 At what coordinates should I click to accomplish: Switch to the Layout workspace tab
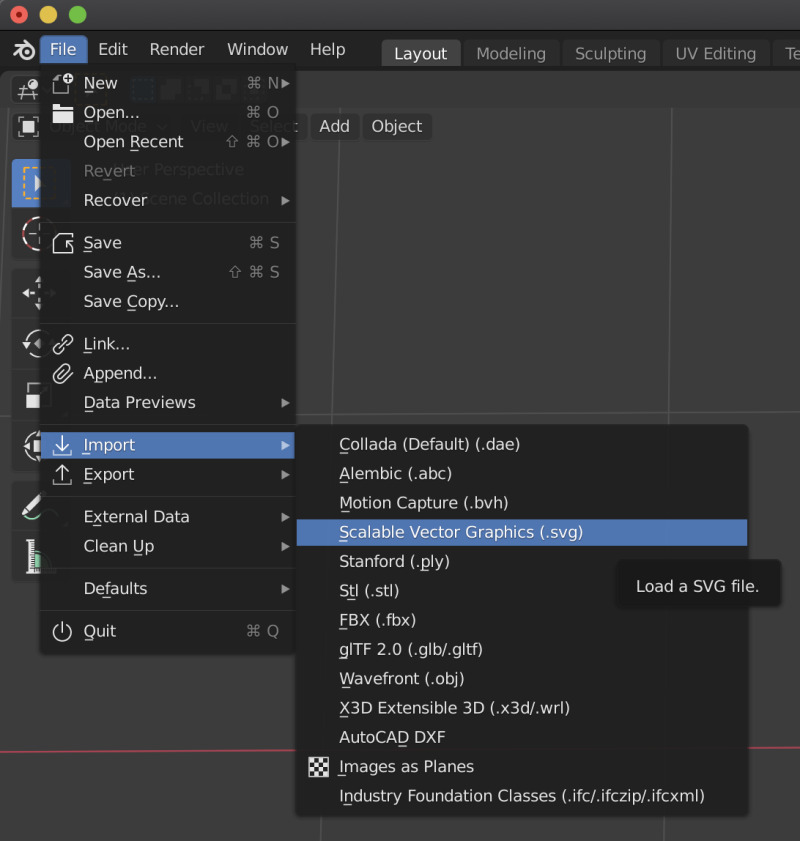(x=421, y=53)
